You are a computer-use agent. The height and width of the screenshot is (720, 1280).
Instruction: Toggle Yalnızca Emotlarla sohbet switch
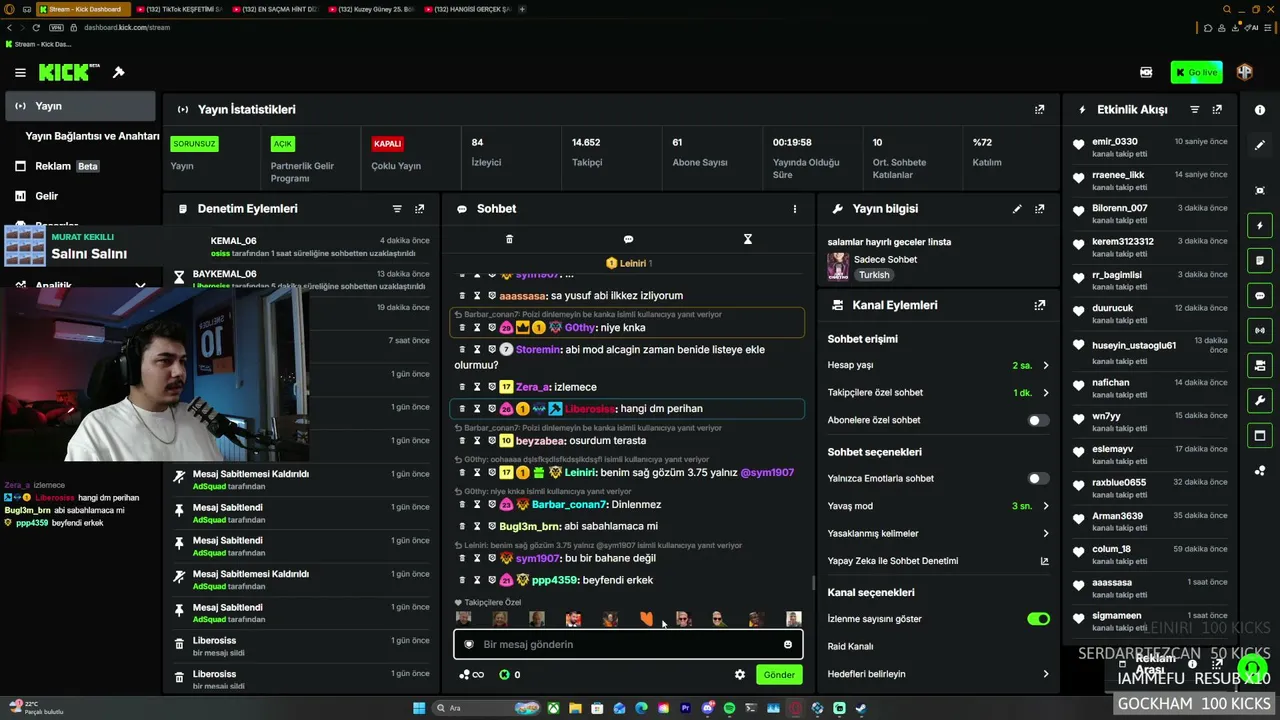tap(1038, 478)
